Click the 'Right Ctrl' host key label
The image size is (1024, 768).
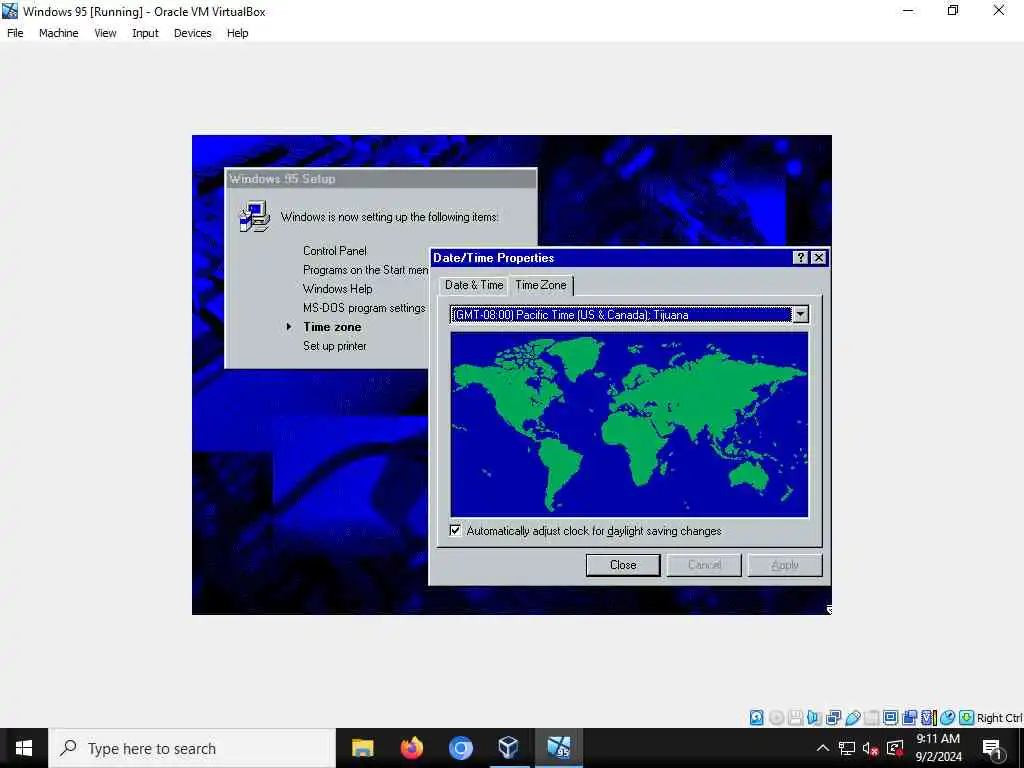tap(999, 718)
